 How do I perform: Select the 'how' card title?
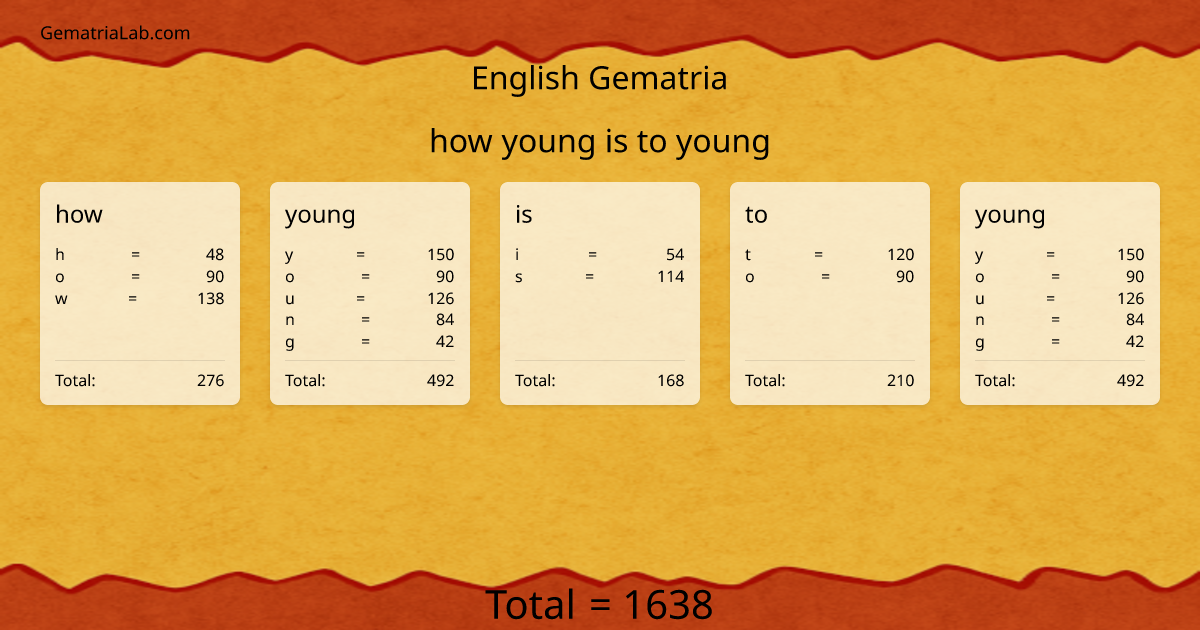tap(79, 214)
